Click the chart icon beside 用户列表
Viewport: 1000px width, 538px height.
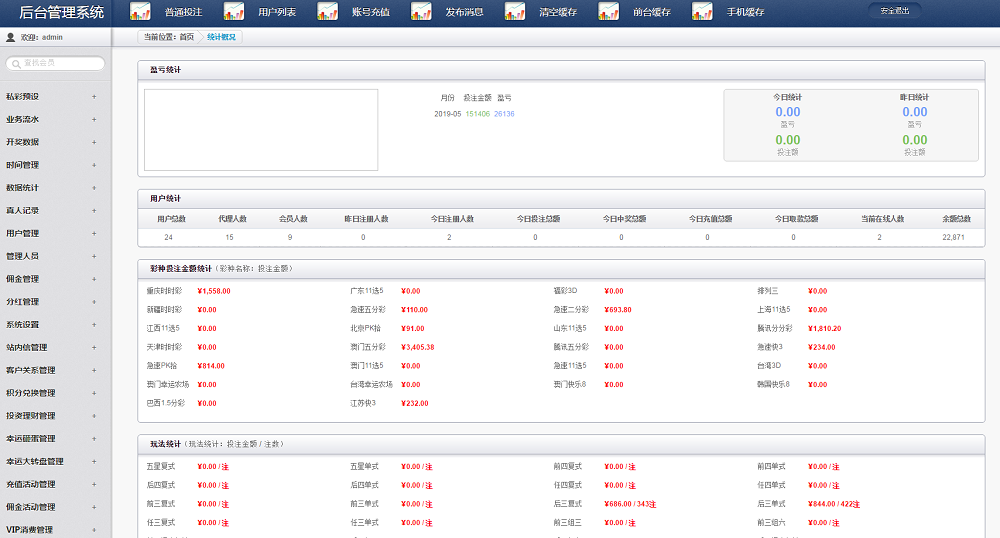234,12
